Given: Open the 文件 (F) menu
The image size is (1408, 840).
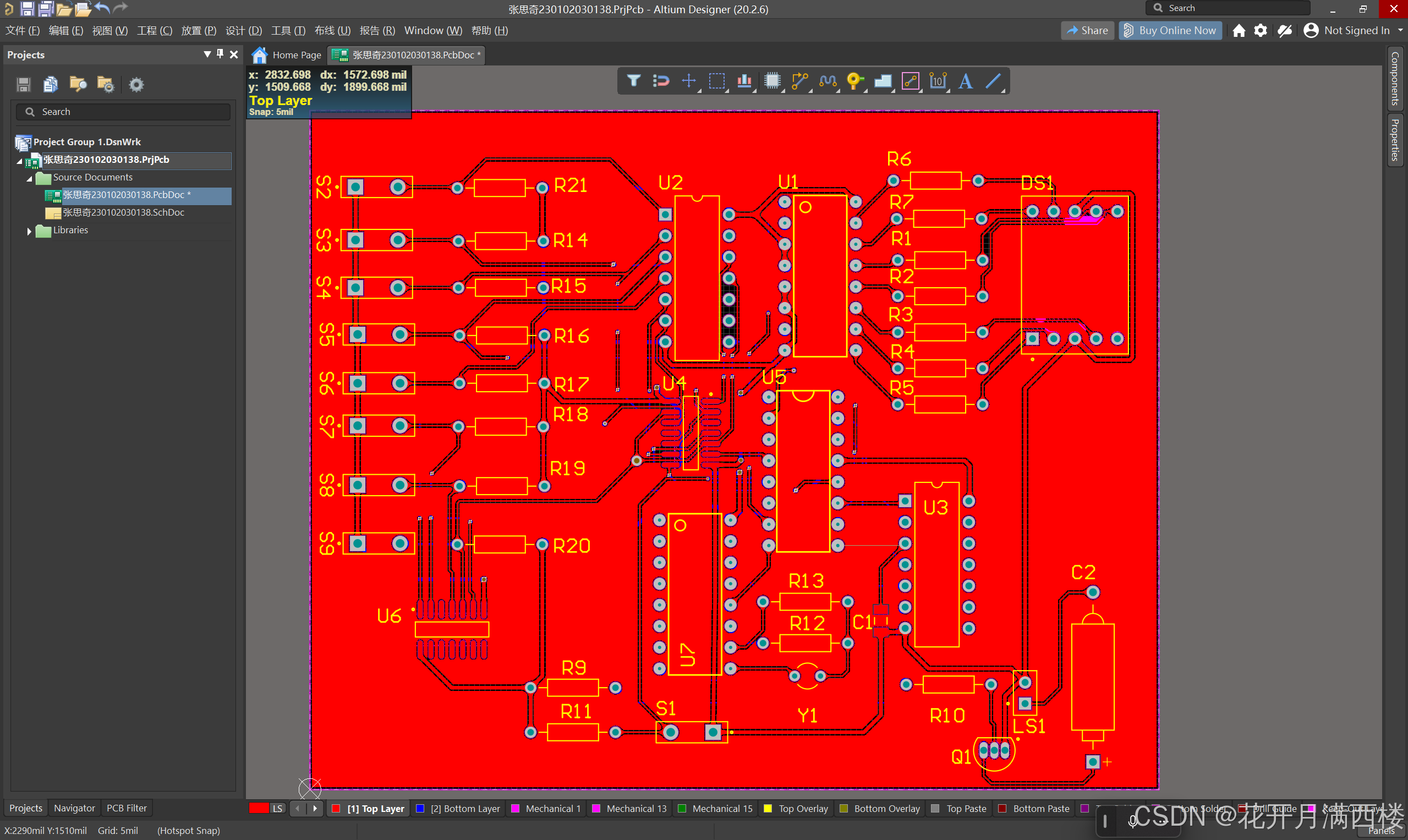Looking at the screenshot, I should click(x=23, y=31).
